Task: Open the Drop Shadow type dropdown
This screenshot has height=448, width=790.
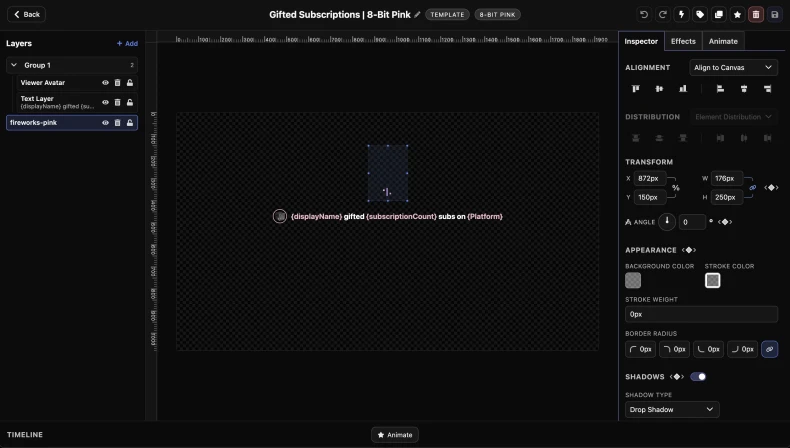Action: click(x=672, y=410)
